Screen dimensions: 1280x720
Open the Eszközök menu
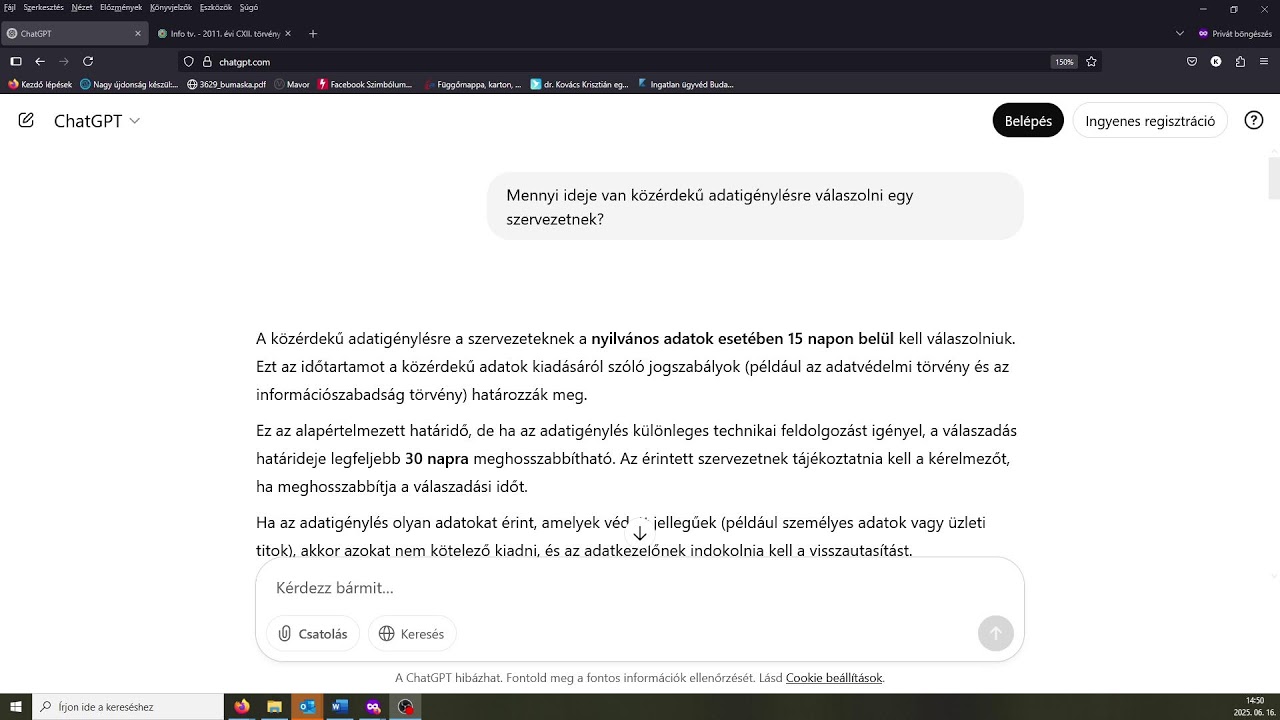click(216, 7)
